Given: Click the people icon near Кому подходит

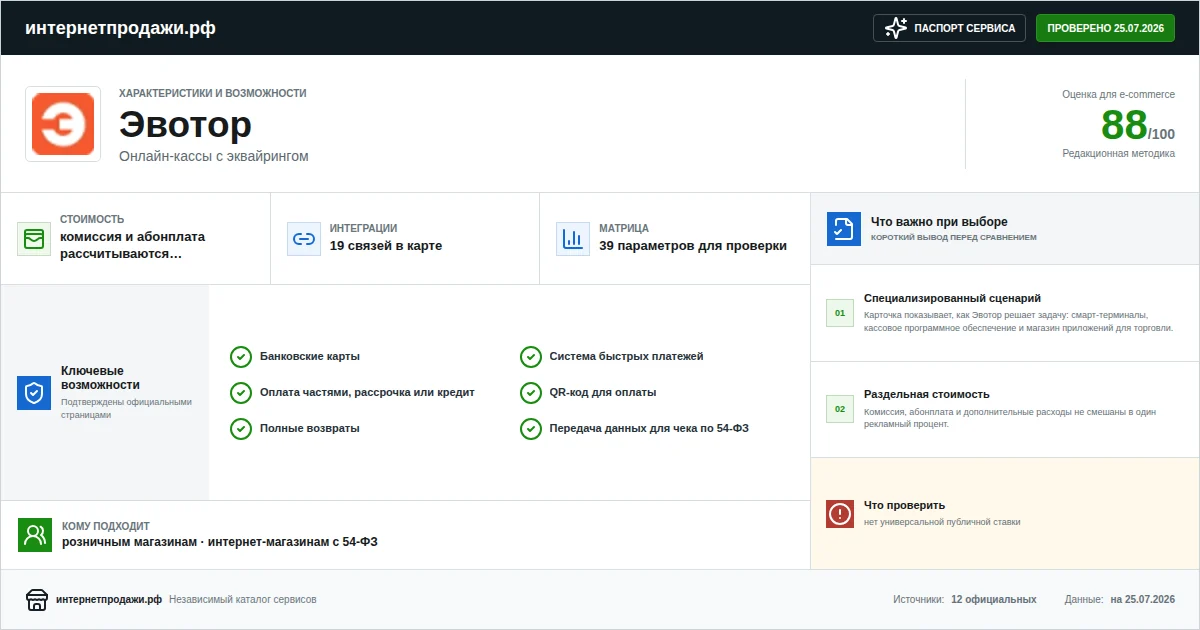Looking at the screenshot, I should point(35,535).
